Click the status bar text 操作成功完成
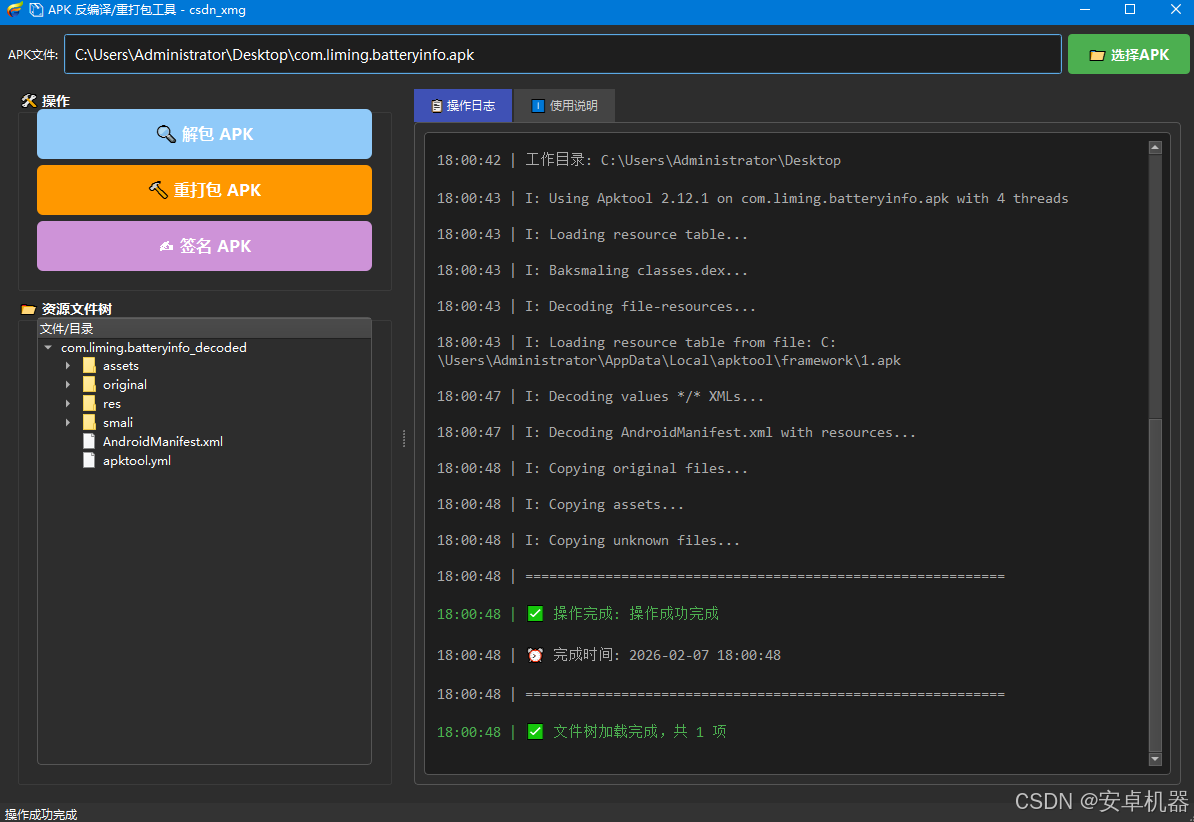The width and height of the screenshot is (1194, 822). point(40,814)
